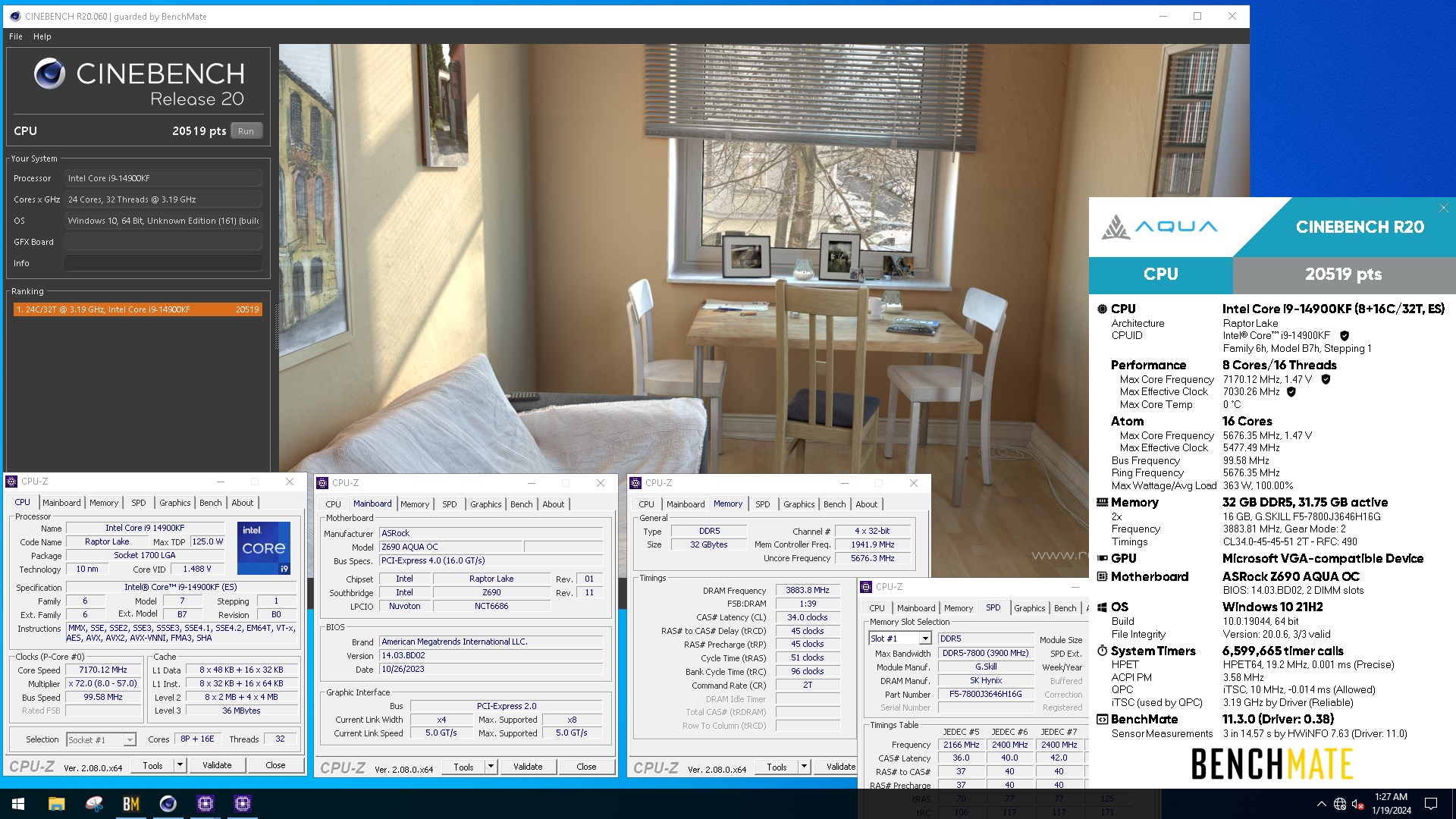Screen dimensions: 1456x819
Task: Open Tools dropdown arrow in CPU-Z CPU window
Action: [x=180, y=765]
